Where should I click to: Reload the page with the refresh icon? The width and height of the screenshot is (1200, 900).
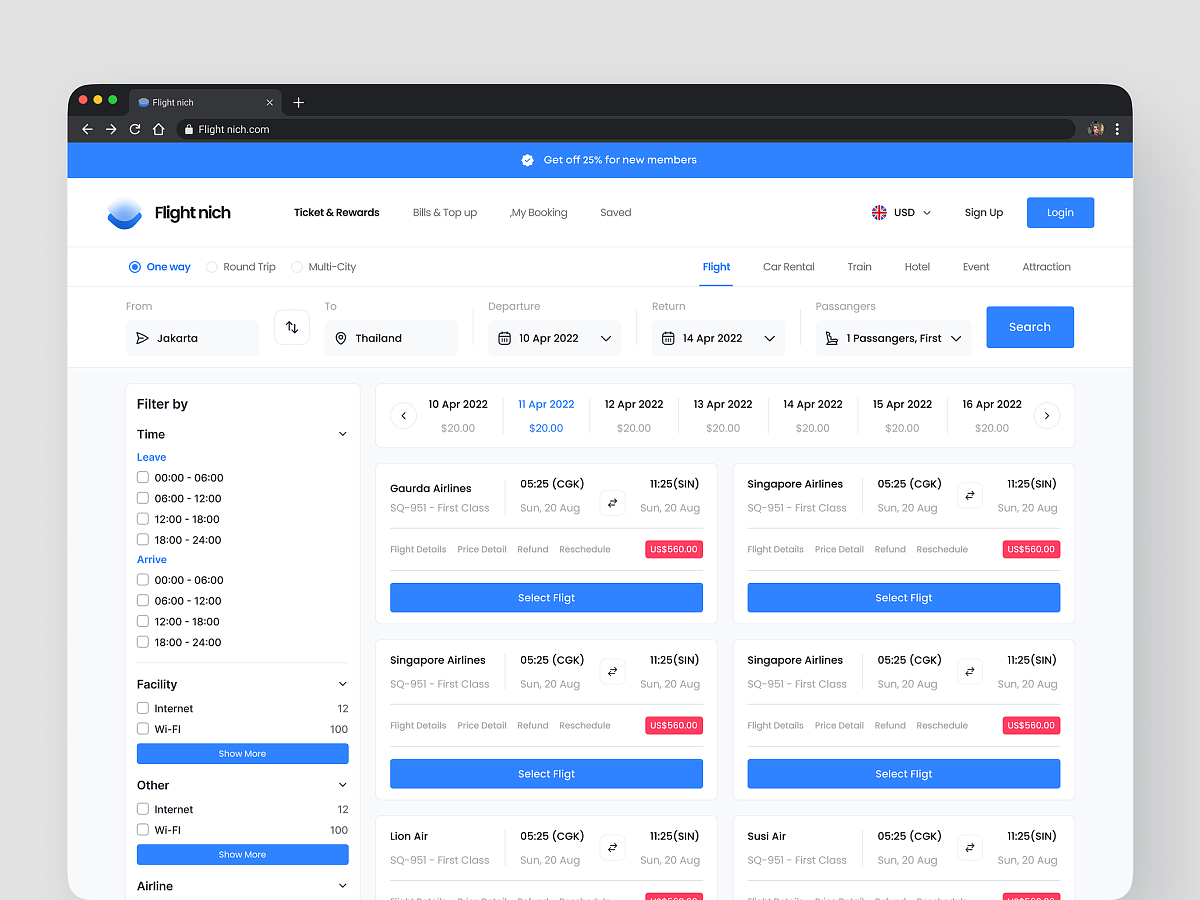[135, 129]
